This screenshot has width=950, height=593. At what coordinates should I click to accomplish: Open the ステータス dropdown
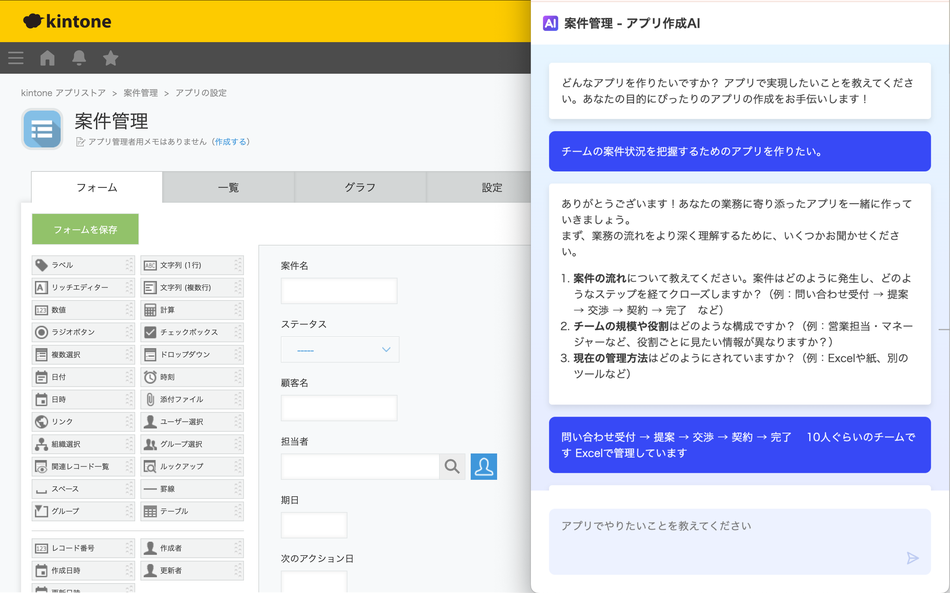coord(340,350)
